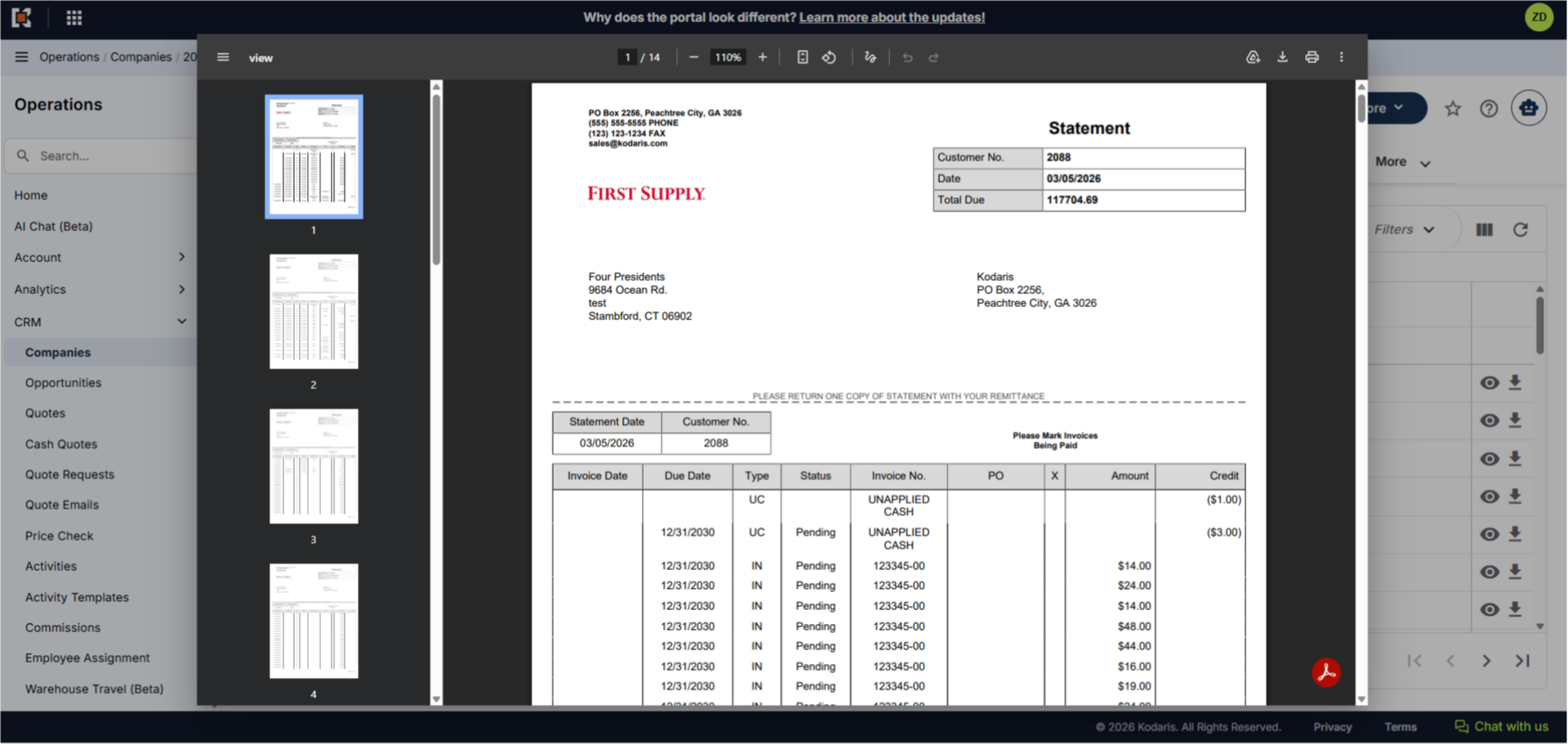View fourth document with eye icon
Viewport: 1568px width, 744px height.
pyautogui.click(x=1490, y=497)
